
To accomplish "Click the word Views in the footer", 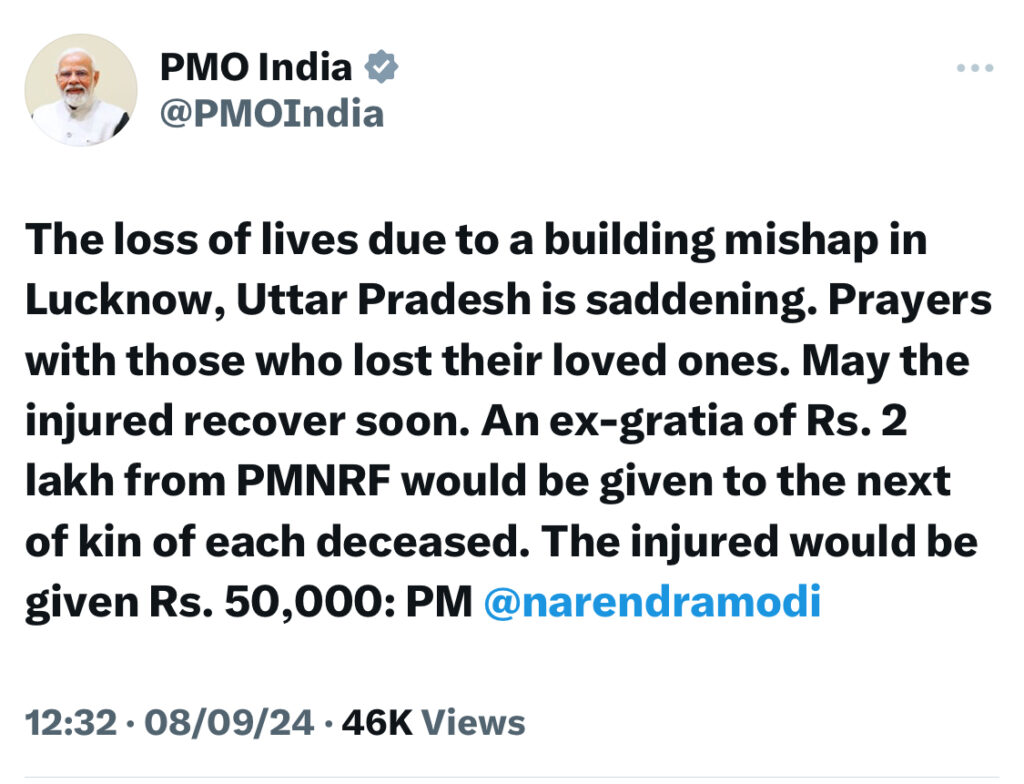I will (473, 723).
